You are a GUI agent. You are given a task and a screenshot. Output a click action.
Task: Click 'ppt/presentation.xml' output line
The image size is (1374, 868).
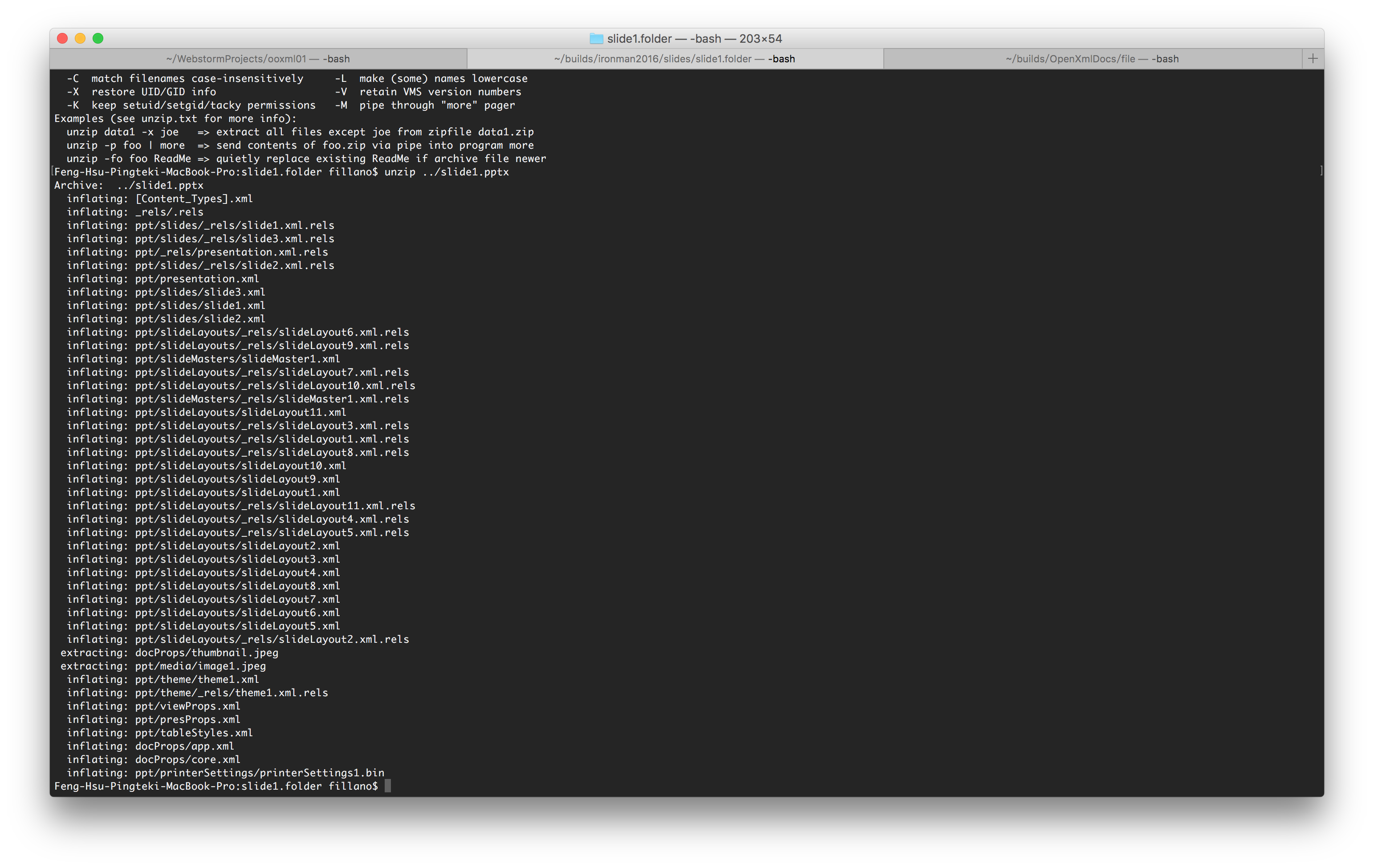point(163,279)
